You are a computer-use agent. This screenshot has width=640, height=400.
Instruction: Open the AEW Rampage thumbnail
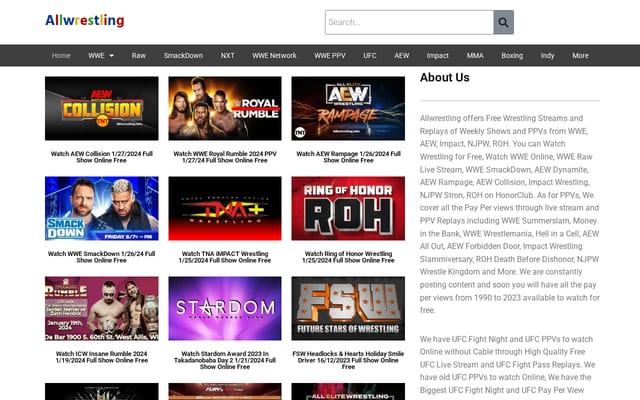(x=348, y=109)
